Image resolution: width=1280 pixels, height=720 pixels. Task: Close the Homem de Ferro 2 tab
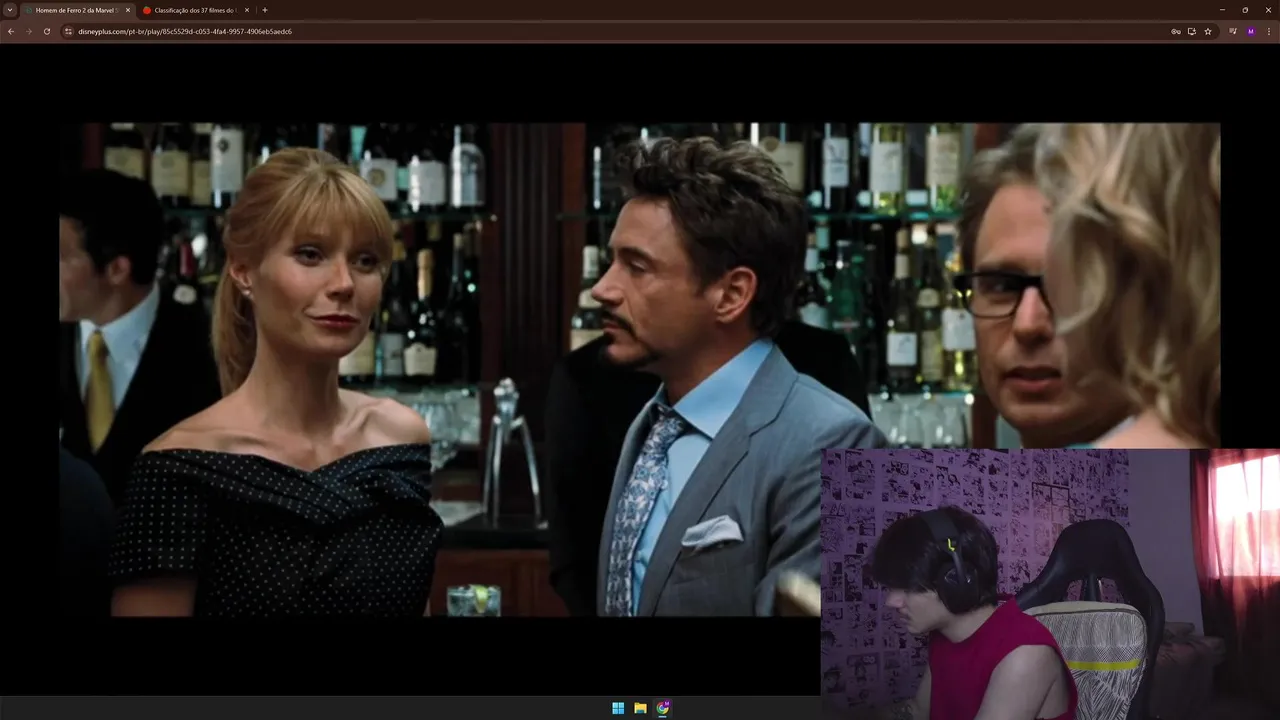click(x=128, y=10)
